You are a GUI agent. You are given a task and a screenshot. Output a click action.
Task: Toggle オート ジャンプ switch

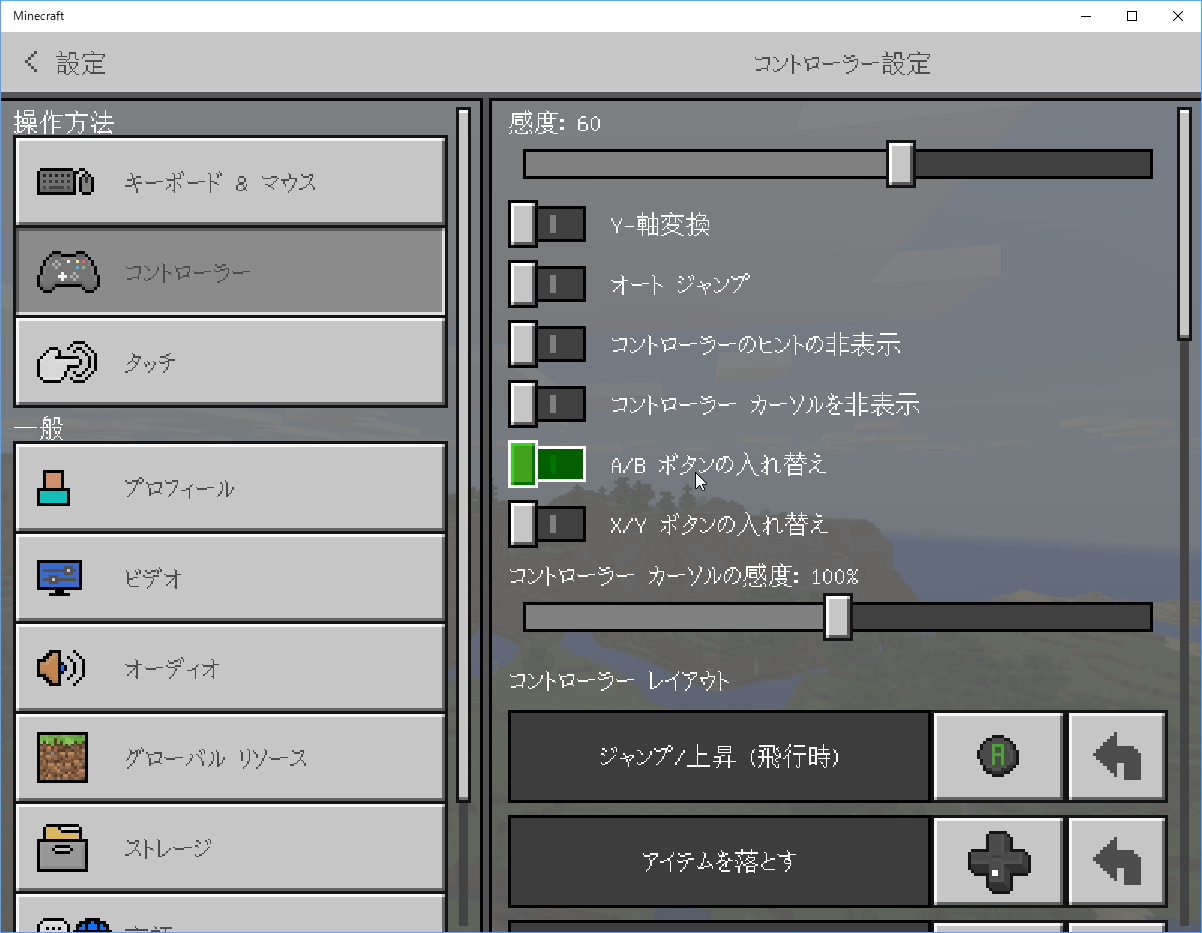tap(547, 284)
